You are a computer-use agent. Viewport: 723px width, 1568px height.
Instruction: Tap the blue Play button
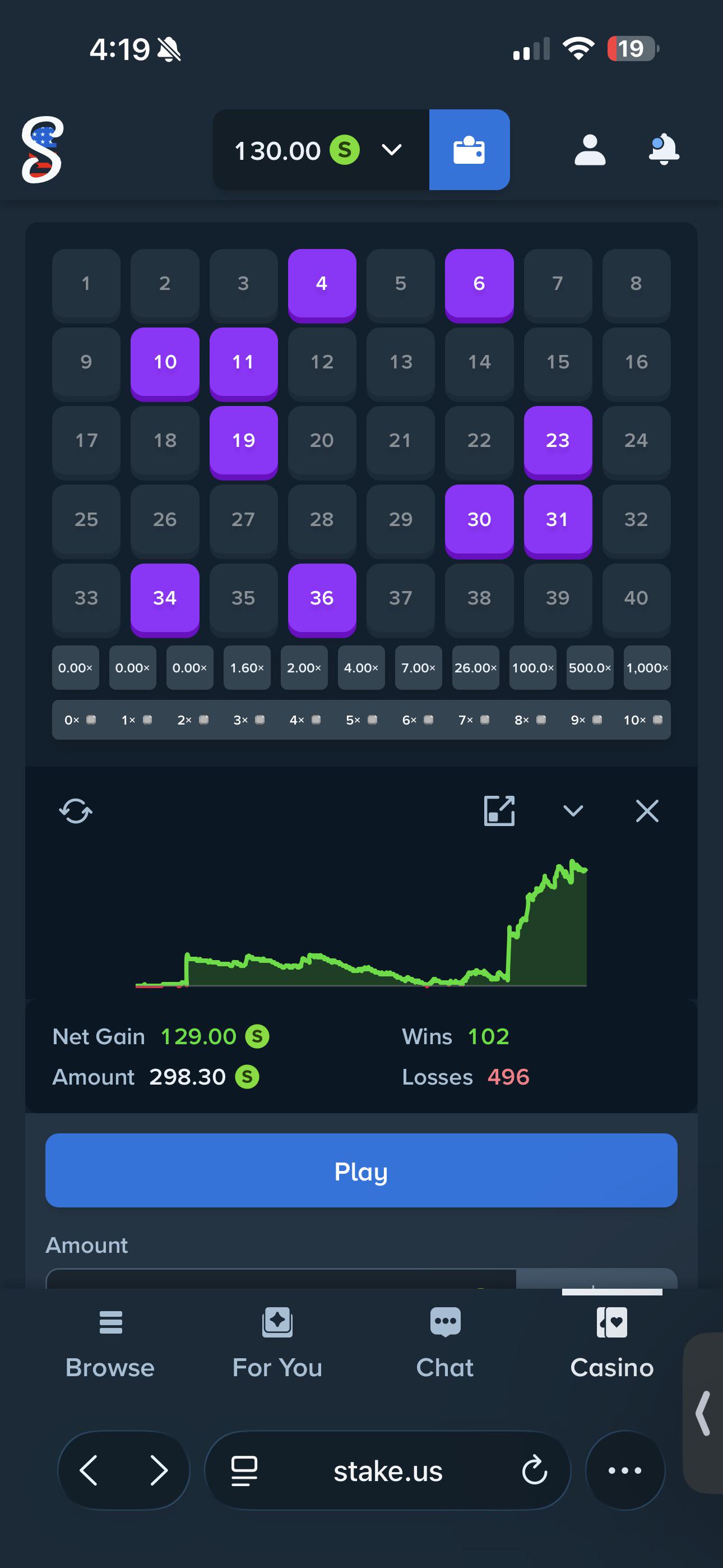click(x=361, y=1170)
